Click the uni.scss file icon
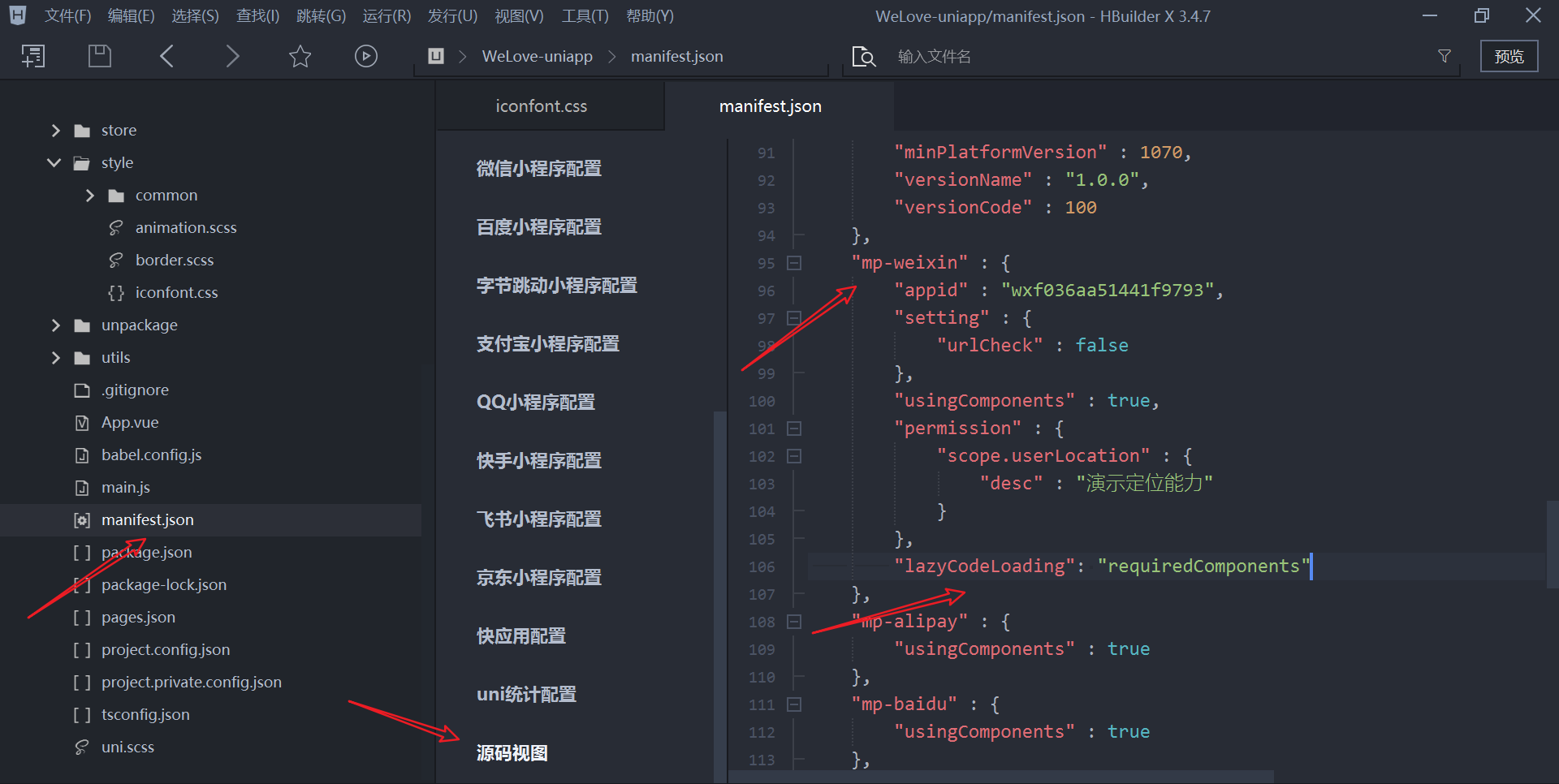1559x784 pixels. tap(82, 747)
